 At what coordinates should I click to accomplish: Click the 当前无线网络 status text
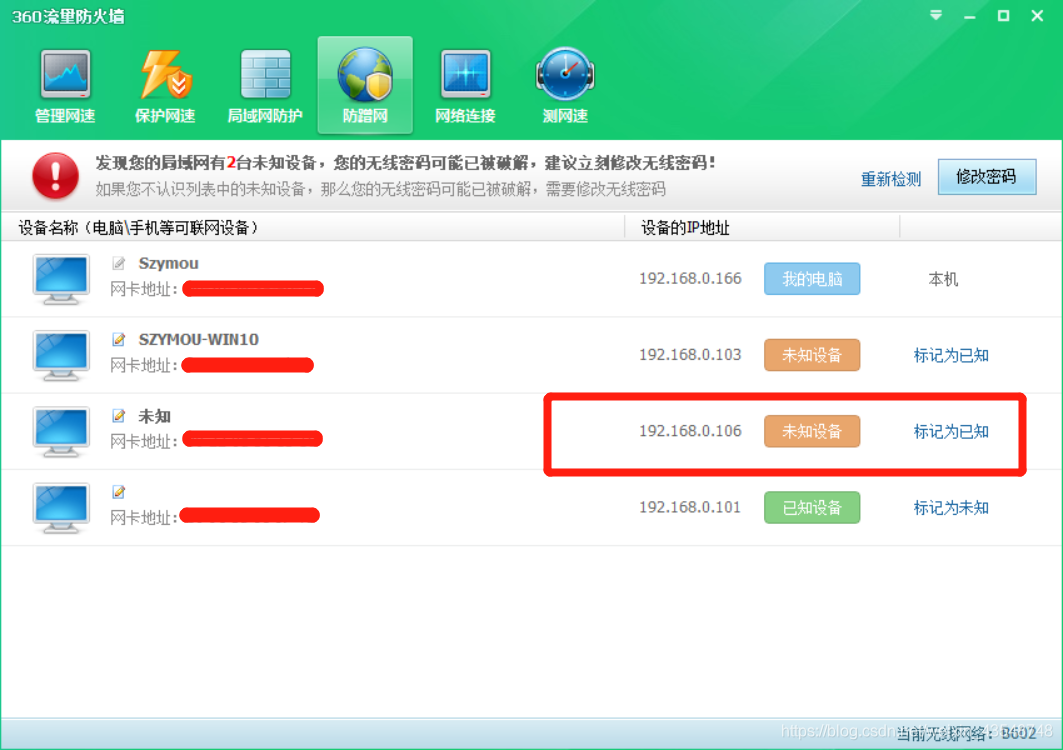[x=967, y=733]
